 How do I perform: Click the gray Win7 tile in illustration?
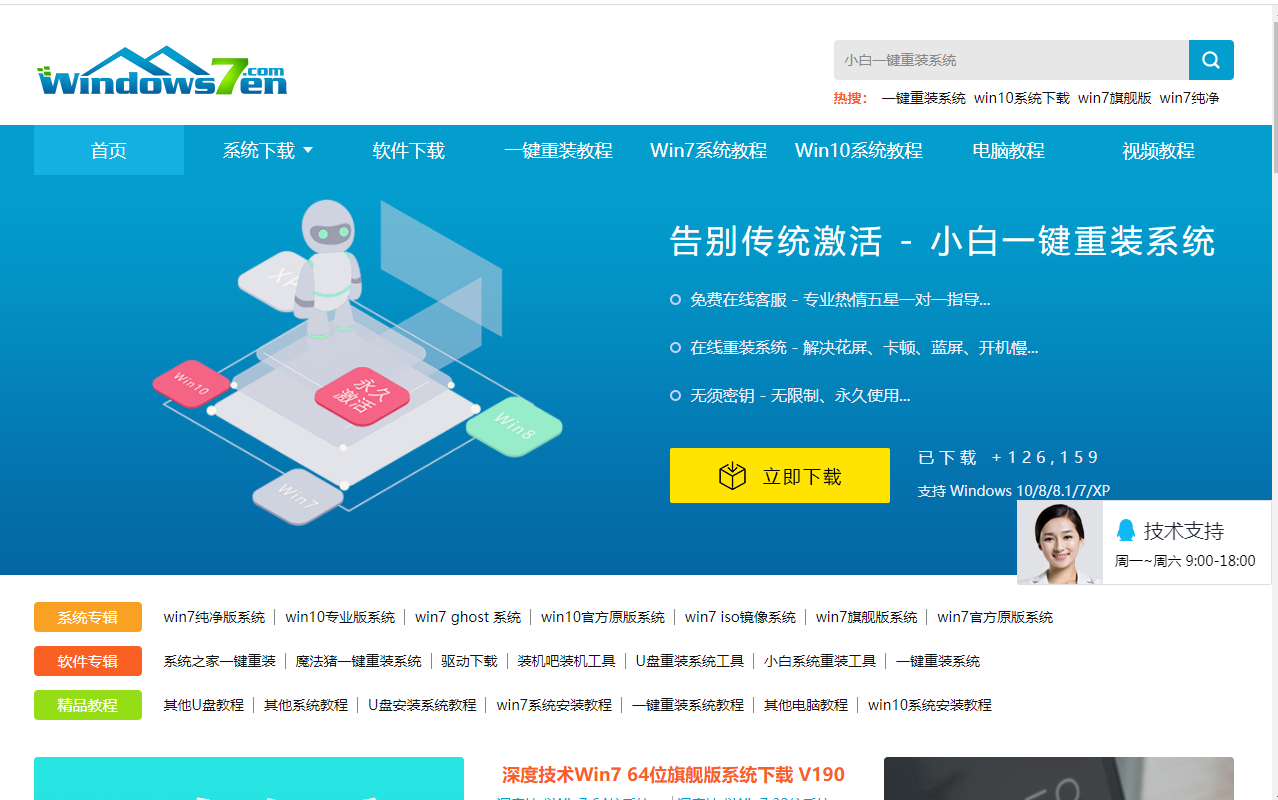pos(298,494)
